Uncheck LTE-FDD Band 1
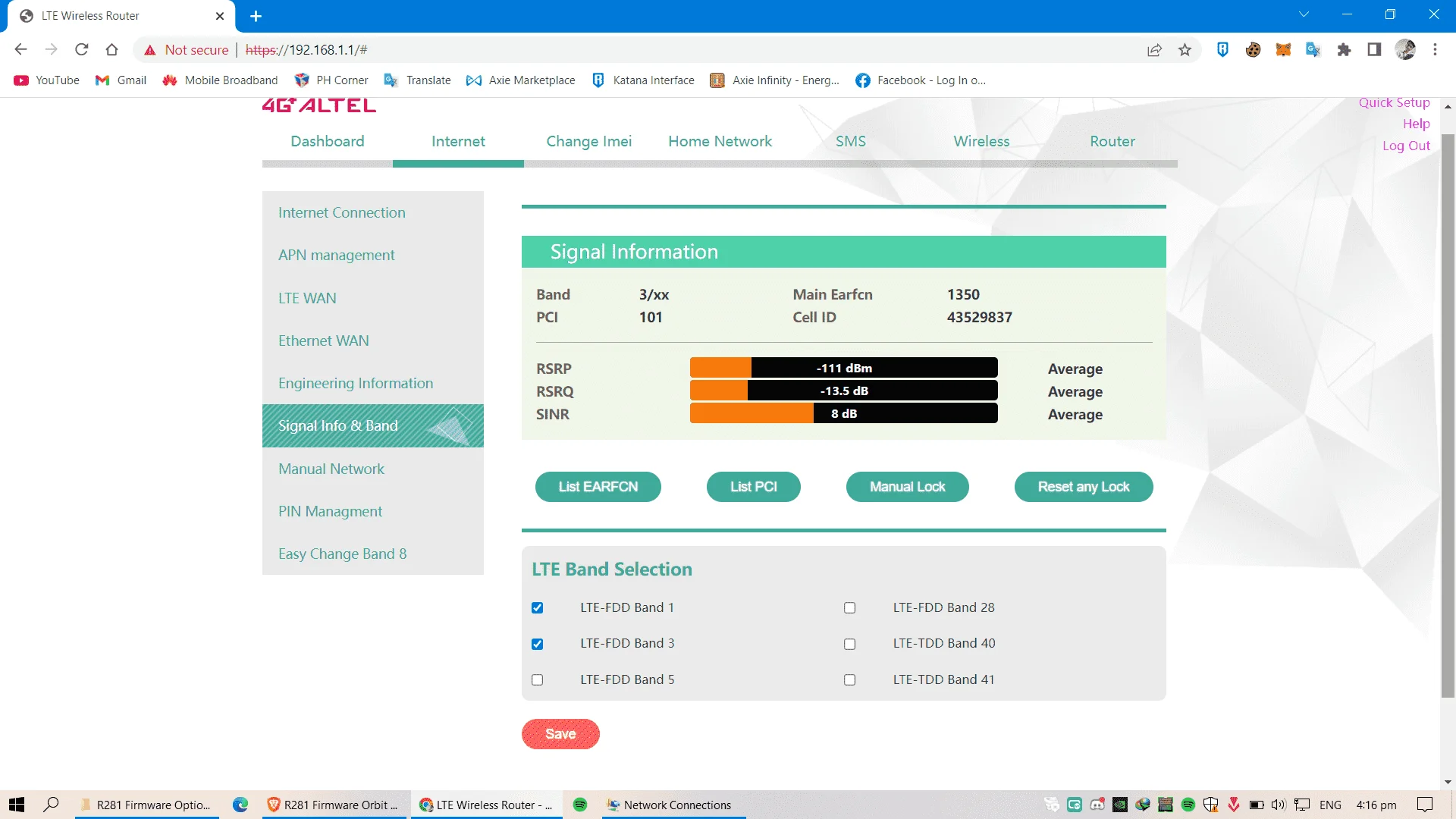The height and width of the screenshot is (819, 1456). point(538,607)
